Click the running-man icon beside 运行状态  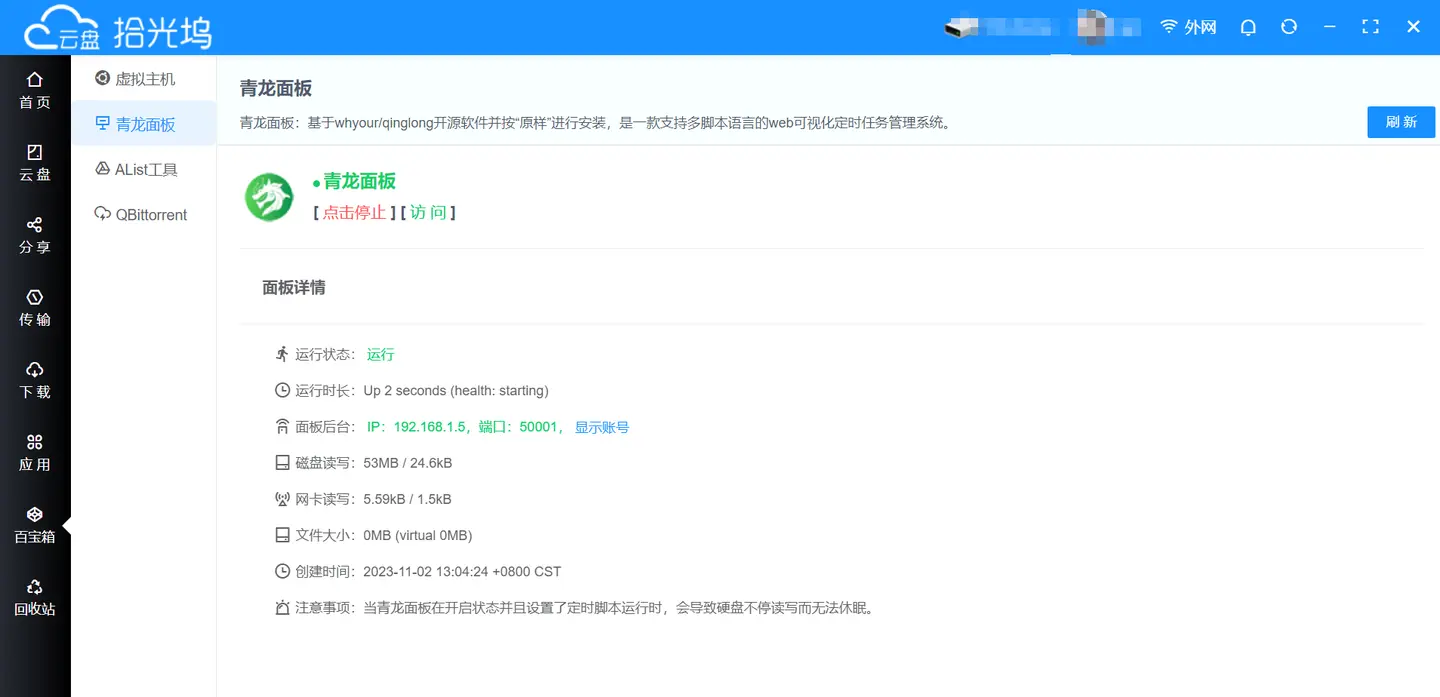[282, 354]
